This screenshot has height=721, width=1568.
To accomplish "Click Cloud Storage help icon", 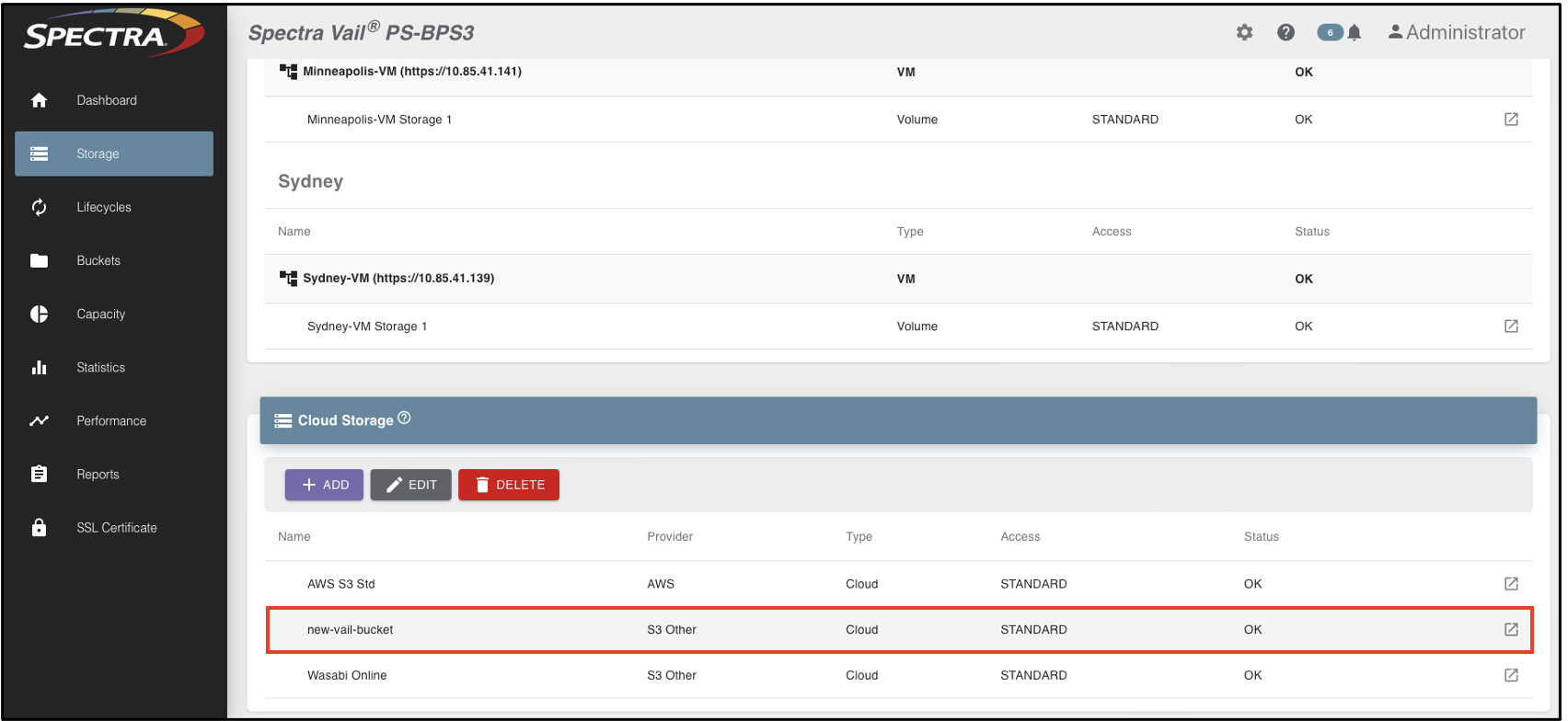I will (404, 418).
